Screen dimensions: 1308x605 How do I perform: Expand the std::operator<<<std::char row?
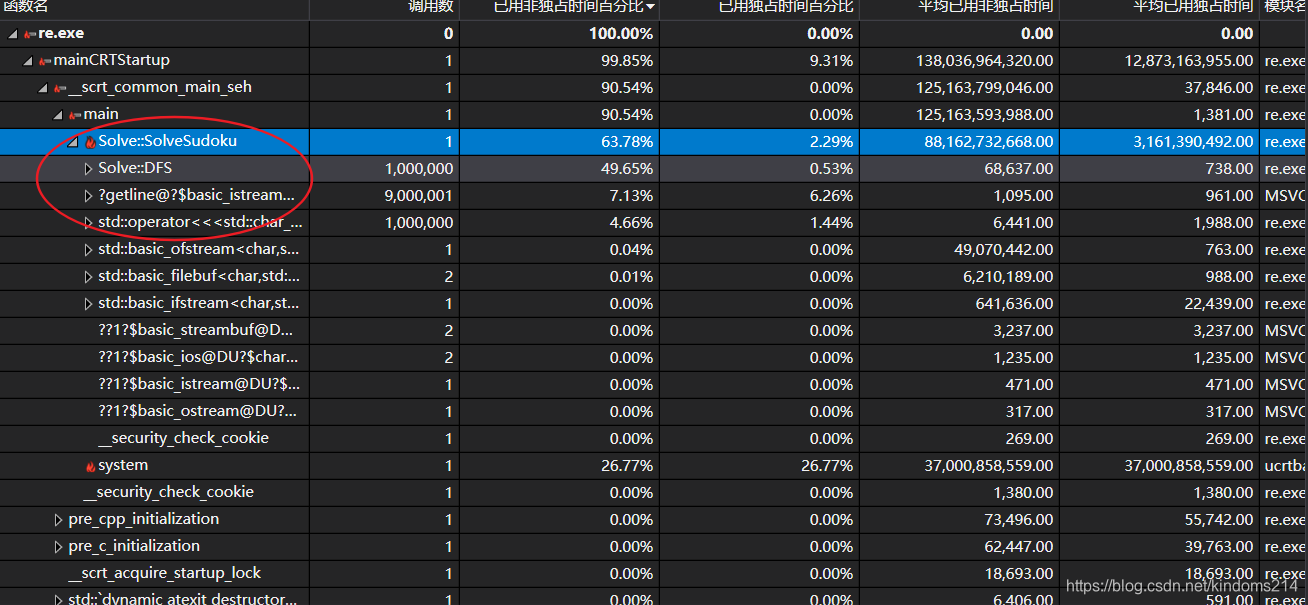(88, 223)
